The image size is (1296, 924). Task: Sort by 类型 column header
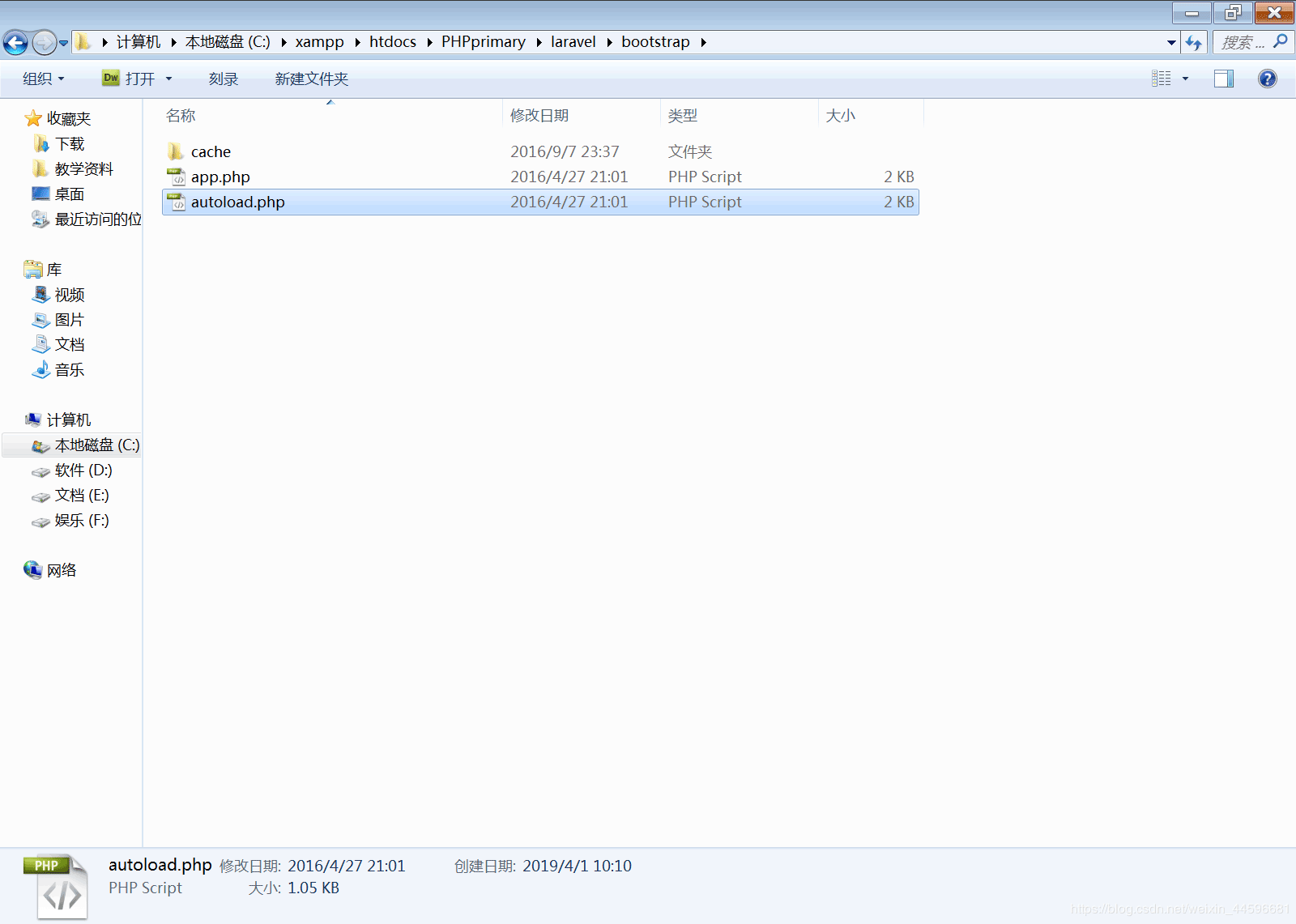[x=683, y=116]
